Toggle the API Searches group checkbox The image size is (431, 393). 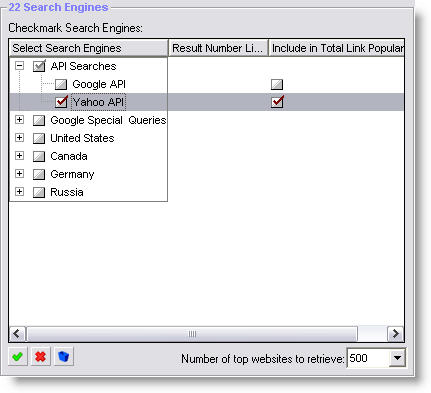click(x=39, y=66)
